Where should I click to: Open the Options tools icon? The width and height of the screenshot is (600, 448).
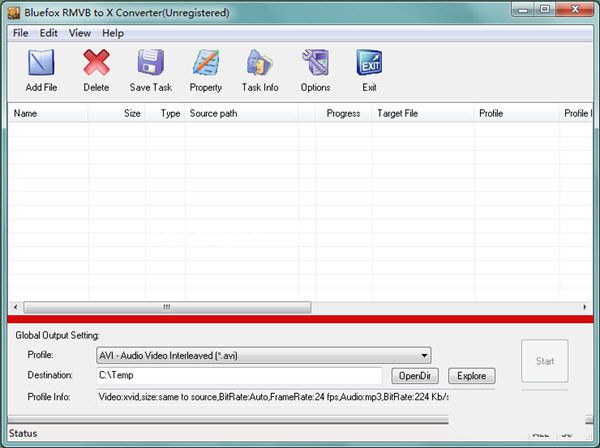coord(315,62)
